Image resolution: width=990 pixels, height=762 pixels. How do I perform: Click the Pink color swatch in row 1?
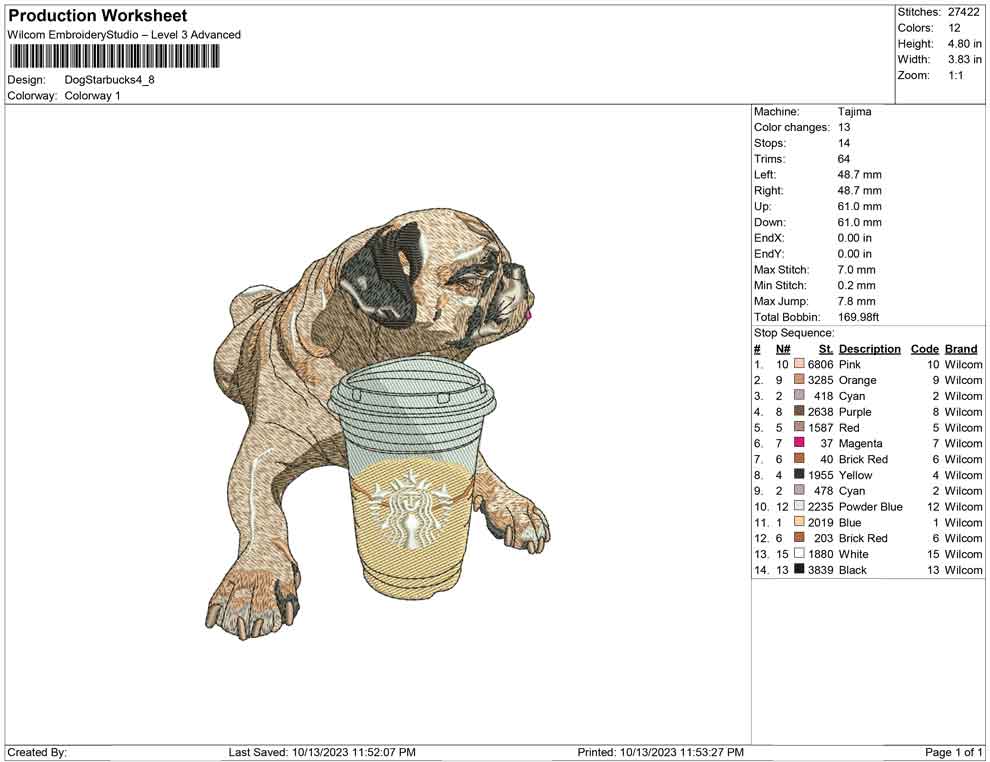pos(799,364)
